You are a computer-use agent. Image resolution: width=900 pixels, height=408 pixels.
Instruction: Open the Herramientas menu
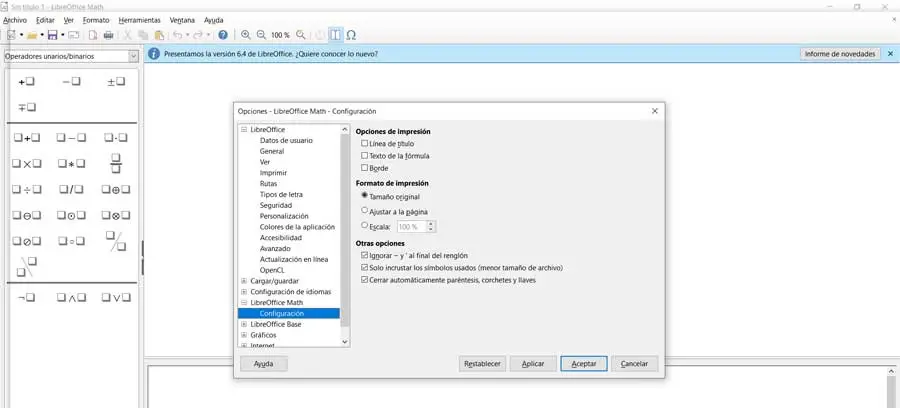[x=139, y=20]
